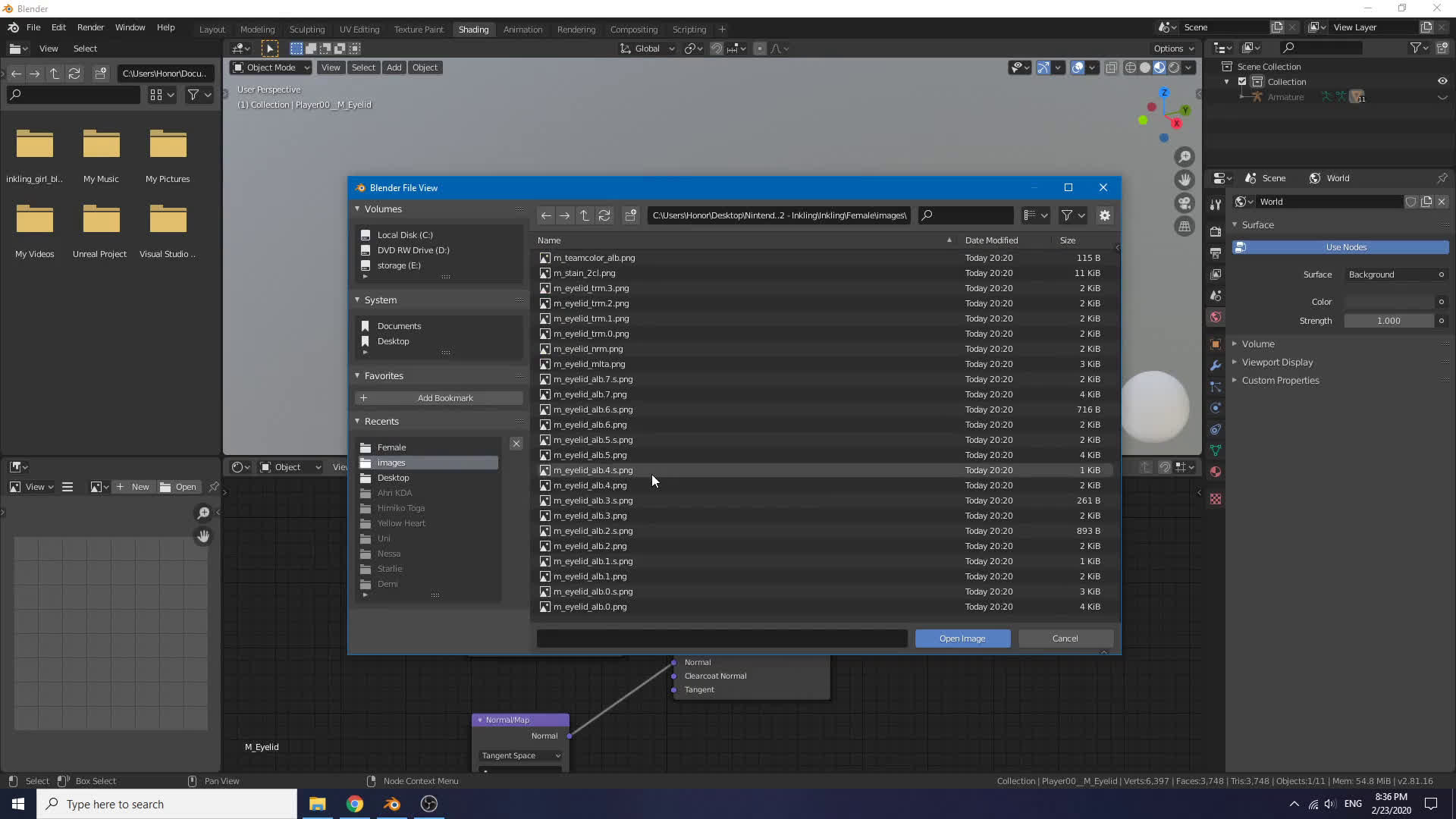1456x819 pixels.
Task: Adjust the World Strength slider
Action: [1388, 321]
